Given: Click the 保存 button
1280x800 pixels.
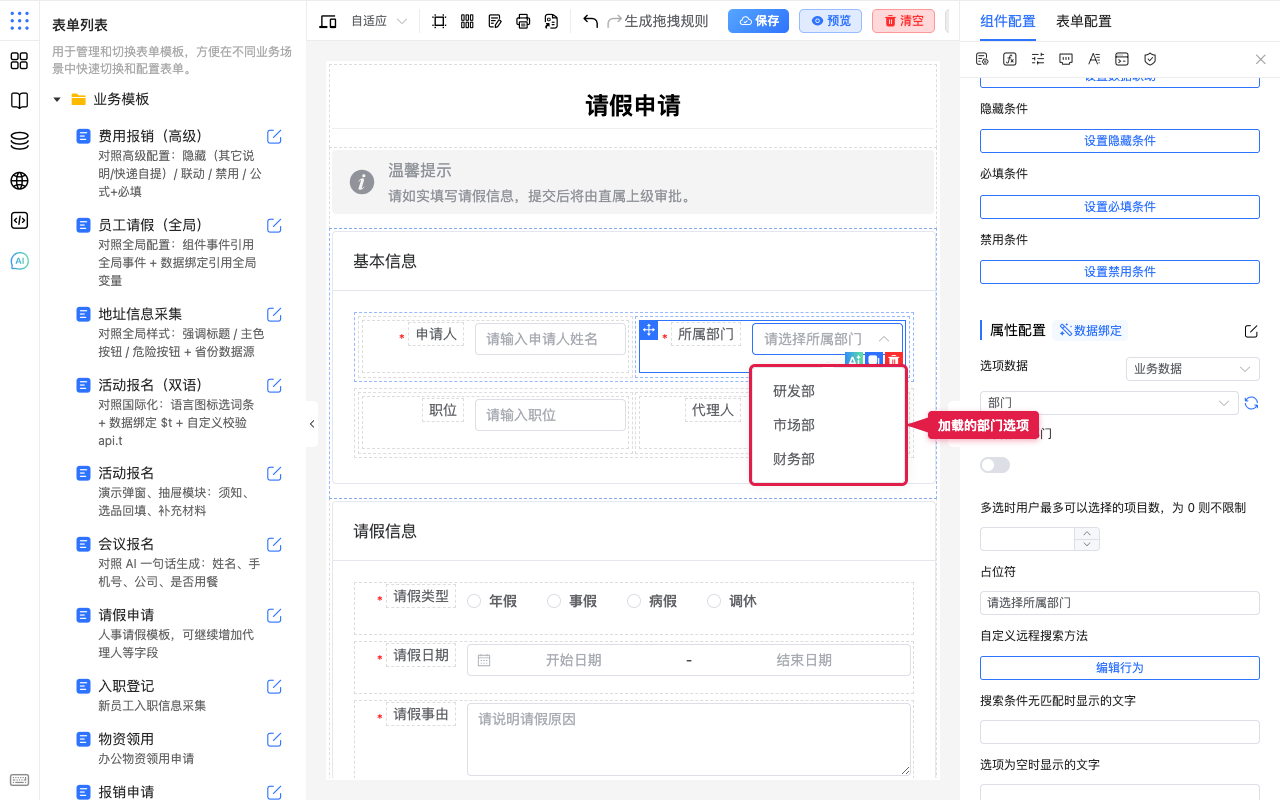Looking at the screenshot, I should (x=758, y=21).
